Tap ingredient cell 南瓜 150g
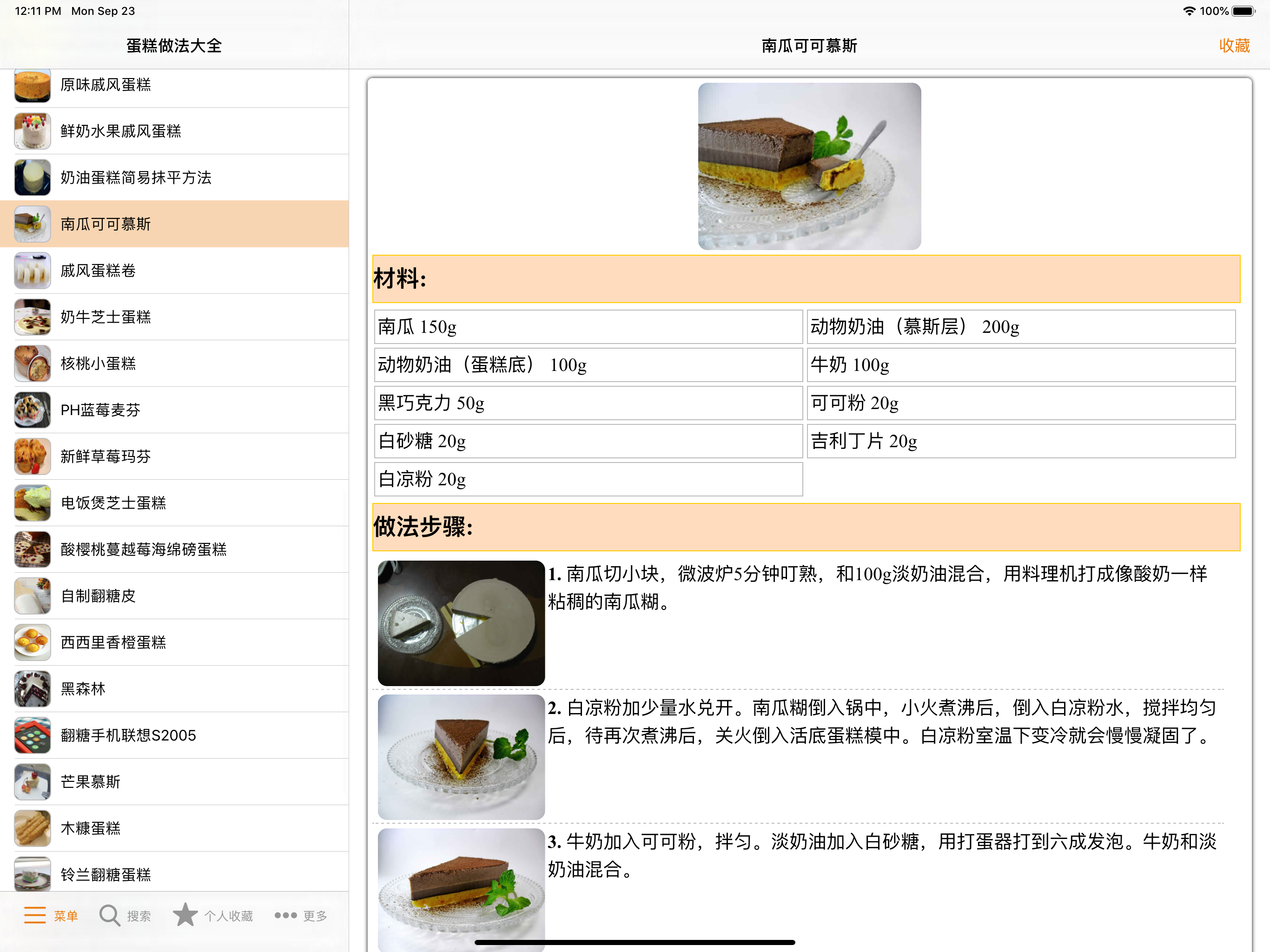 click(x=589, y=327)
